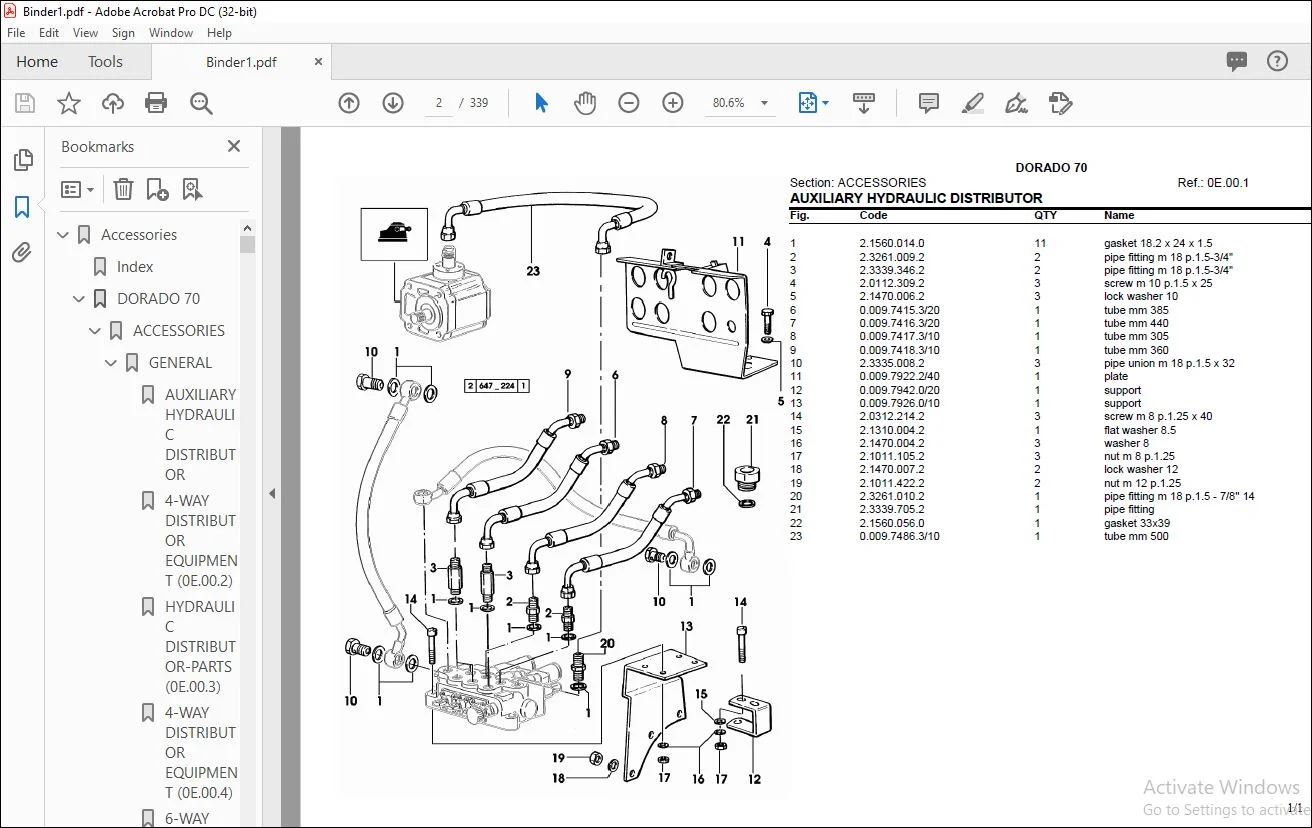The image size is (1312, 828).
Task: Zoom in with the plus icon
Action: [x=673, y=103]
